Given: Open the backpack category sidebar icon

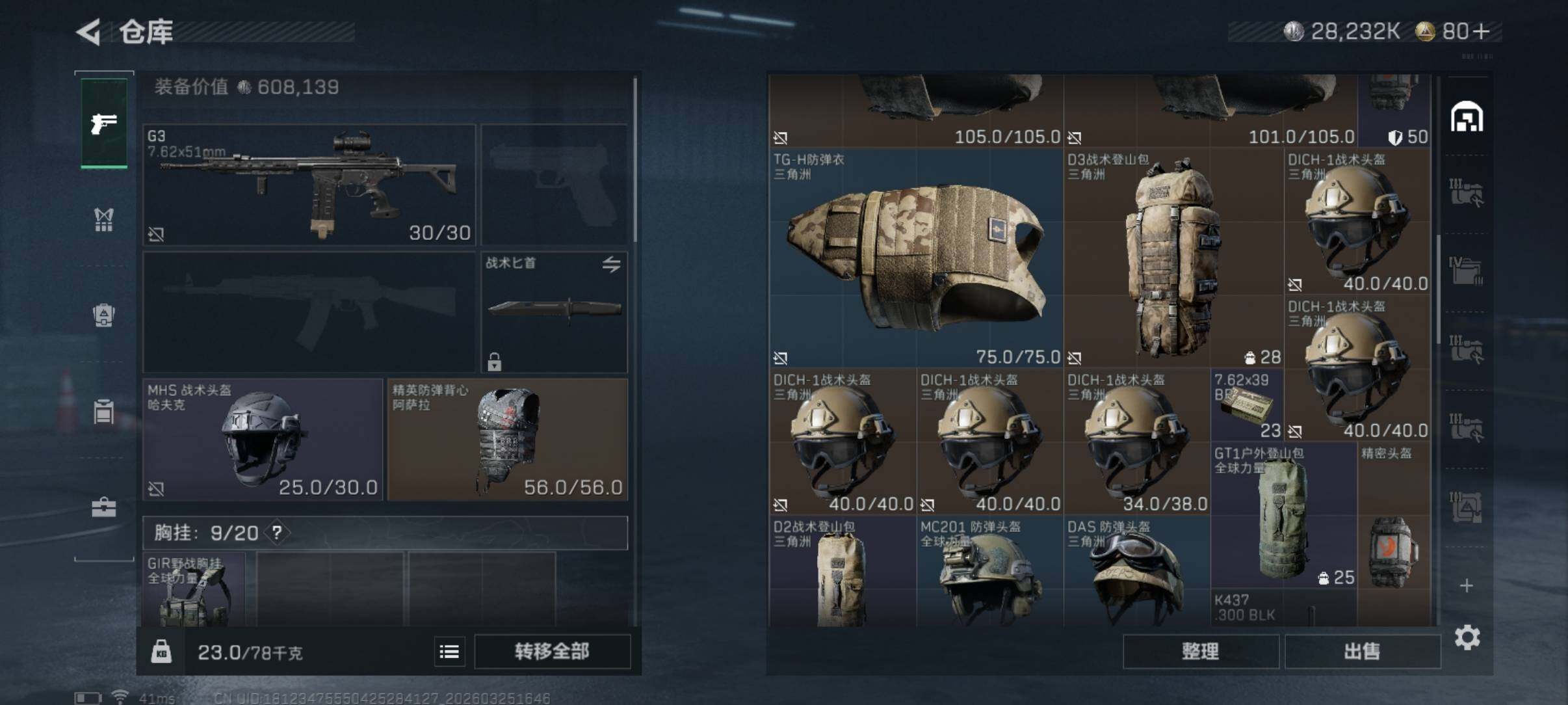Looking at the screenshot, I should (x=104, y=315).
